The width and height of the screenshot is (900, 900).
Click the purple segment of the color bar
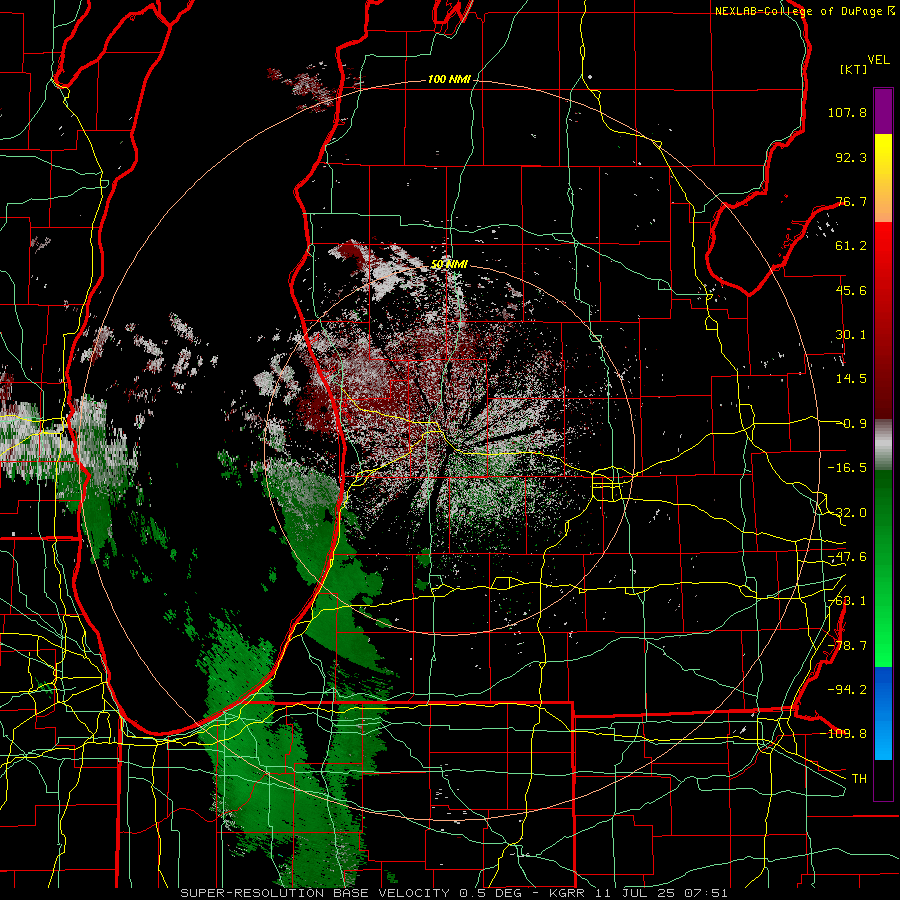(x=883, y=111)
